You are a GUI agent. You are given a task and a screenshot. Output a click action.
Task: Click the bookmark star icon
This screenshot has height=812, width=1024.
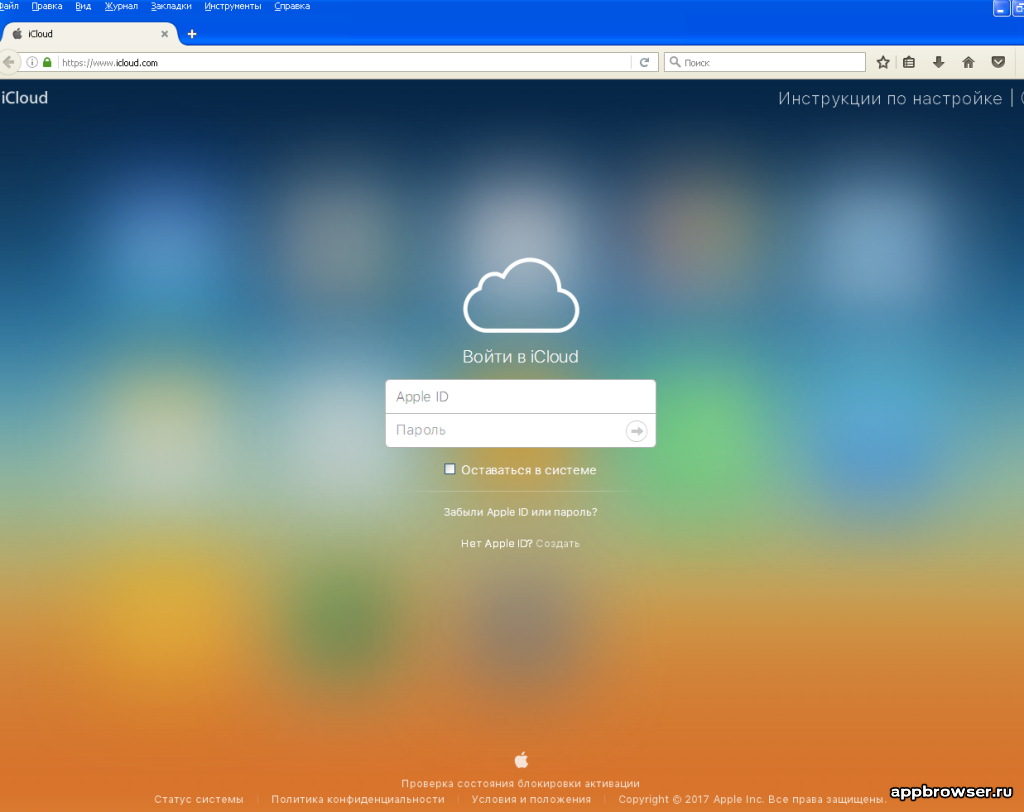click(883, 62)
